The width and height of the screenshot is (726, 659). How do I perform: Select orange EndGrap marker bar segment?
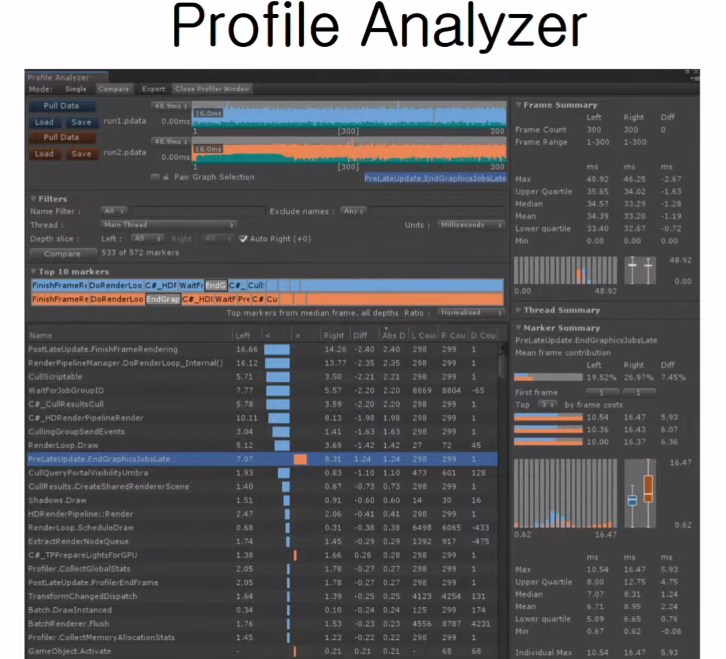pos(163,300)
